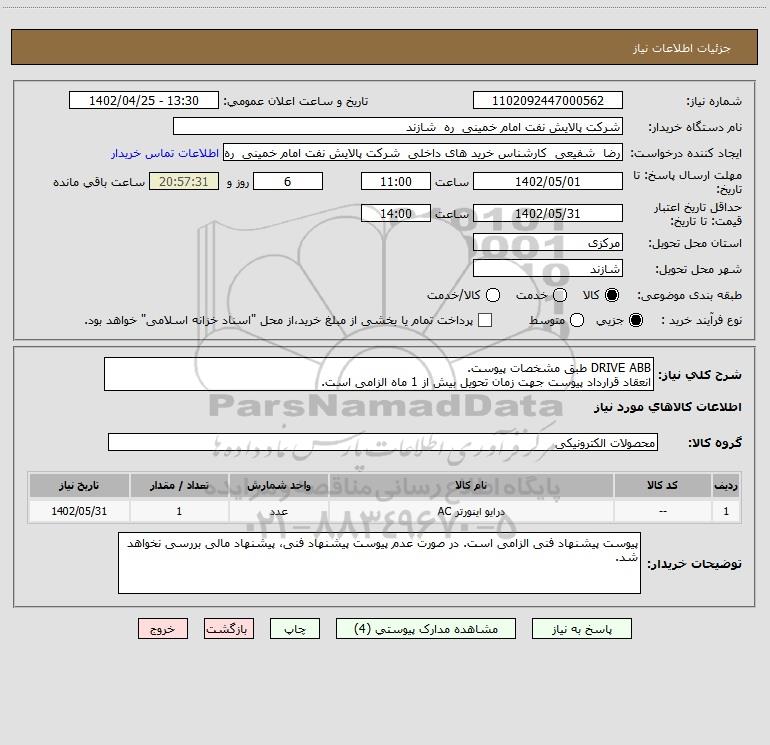Click the -- code cell in درایو اینورتر AC row
The width and height of the screenshot is (770, 745).
coord(662,511)
